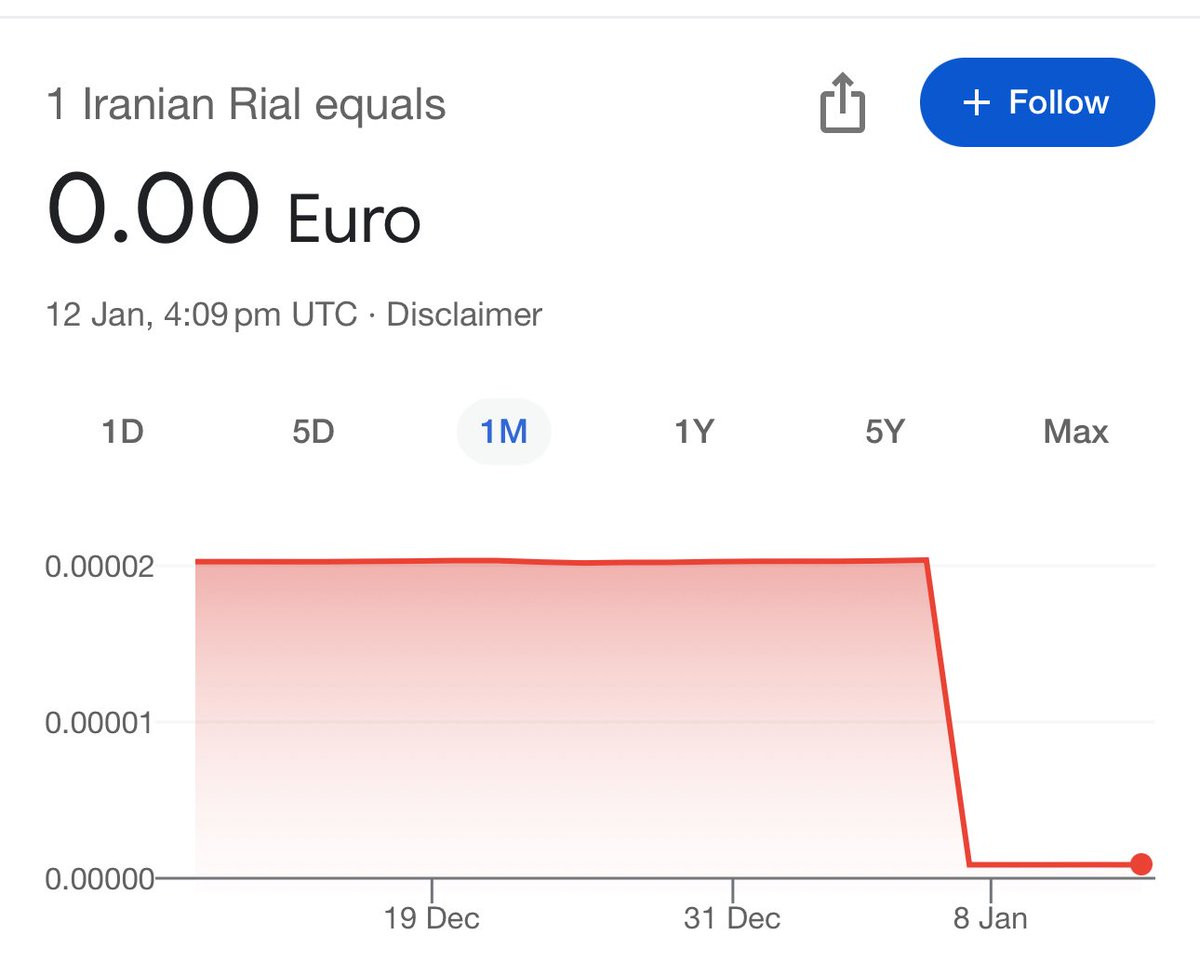Click the 0.00000 y-axis label

[100, 878]
